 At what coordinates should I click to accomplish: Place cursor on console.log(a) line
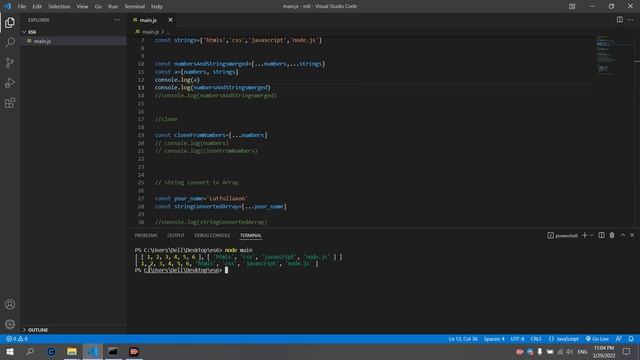[177, 80]
